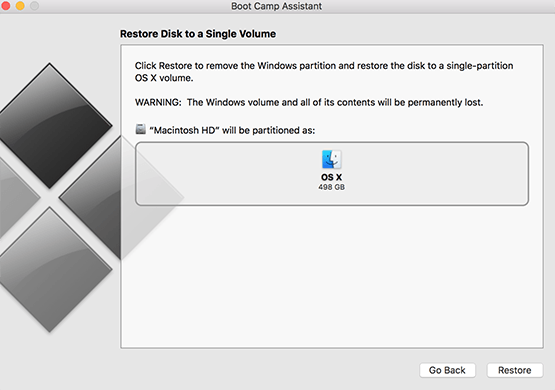This screenshot has width=555, height=390.
Task: Click the "Restore Disk to a Single Volume" heading
Action: point(198,34)
